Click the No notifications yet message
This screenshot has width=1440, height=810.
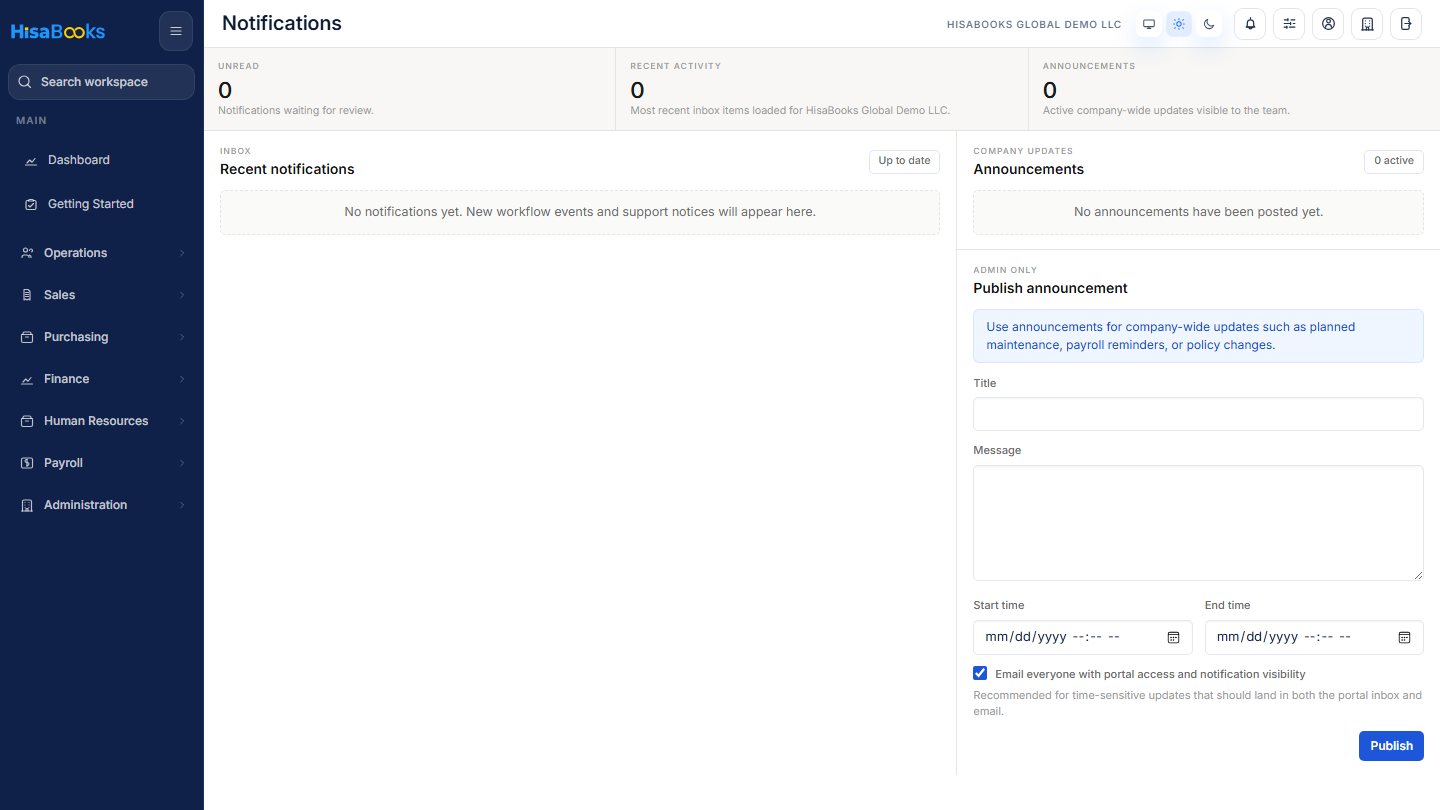coord(580,212)
